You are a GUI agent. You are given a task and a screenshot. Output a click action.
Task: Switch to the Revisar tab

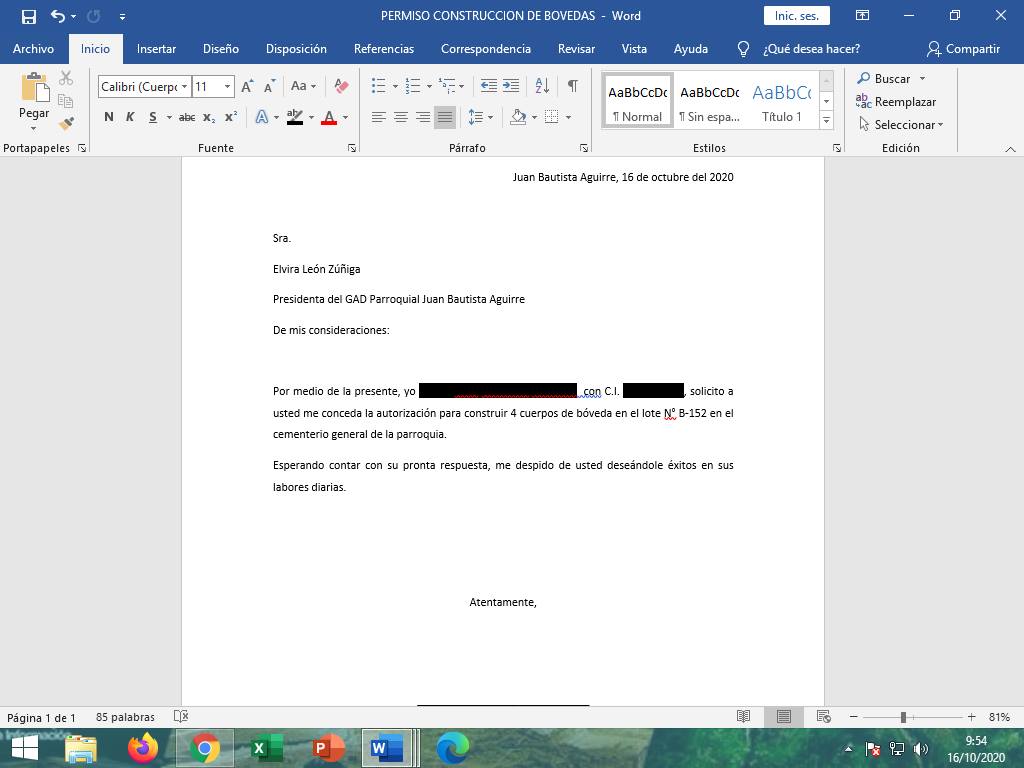click(x=576, y=48)
